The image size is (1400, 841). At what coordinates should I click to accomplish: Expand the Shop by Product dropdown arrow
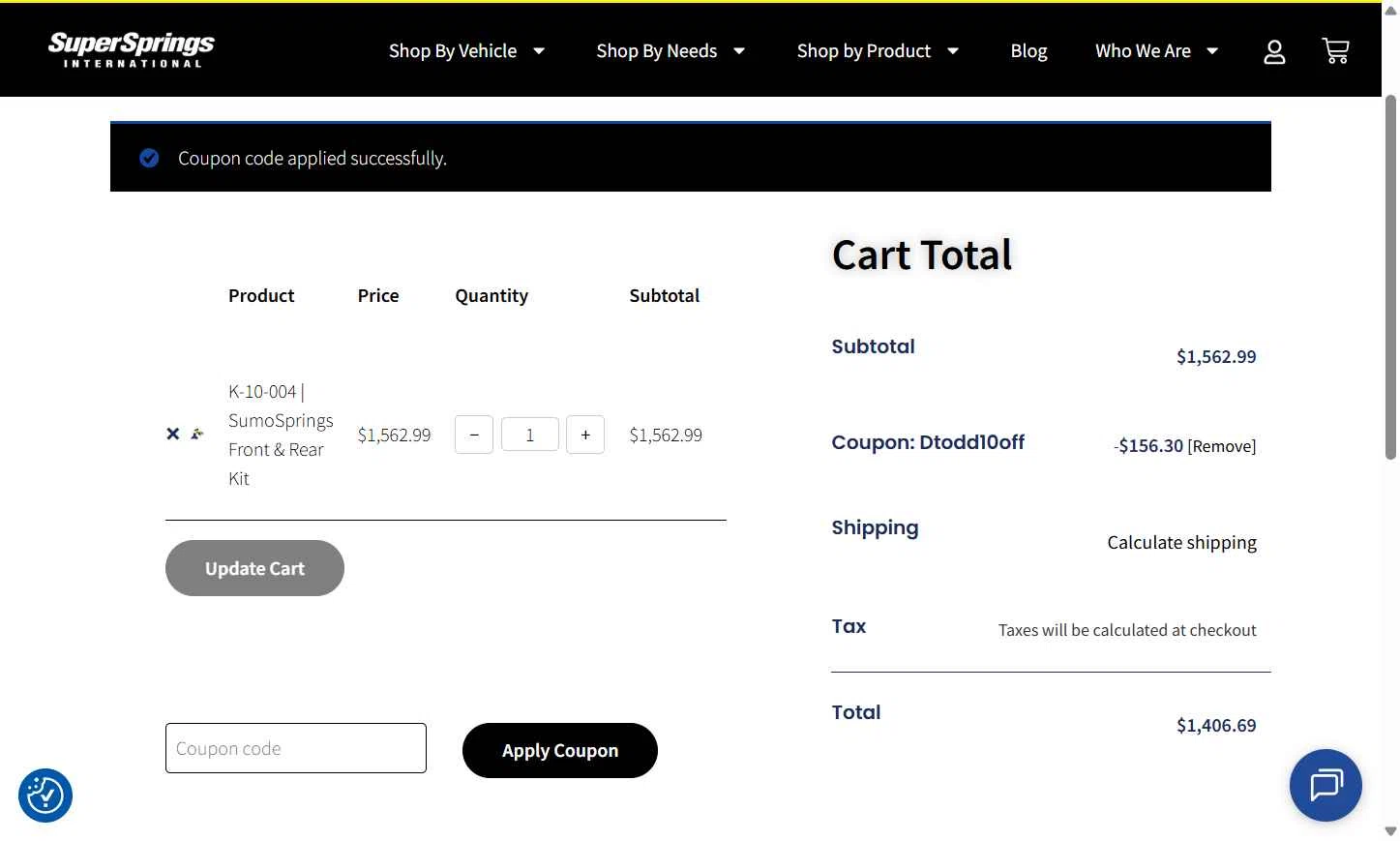pyautogui.click(x=953, y=51)
